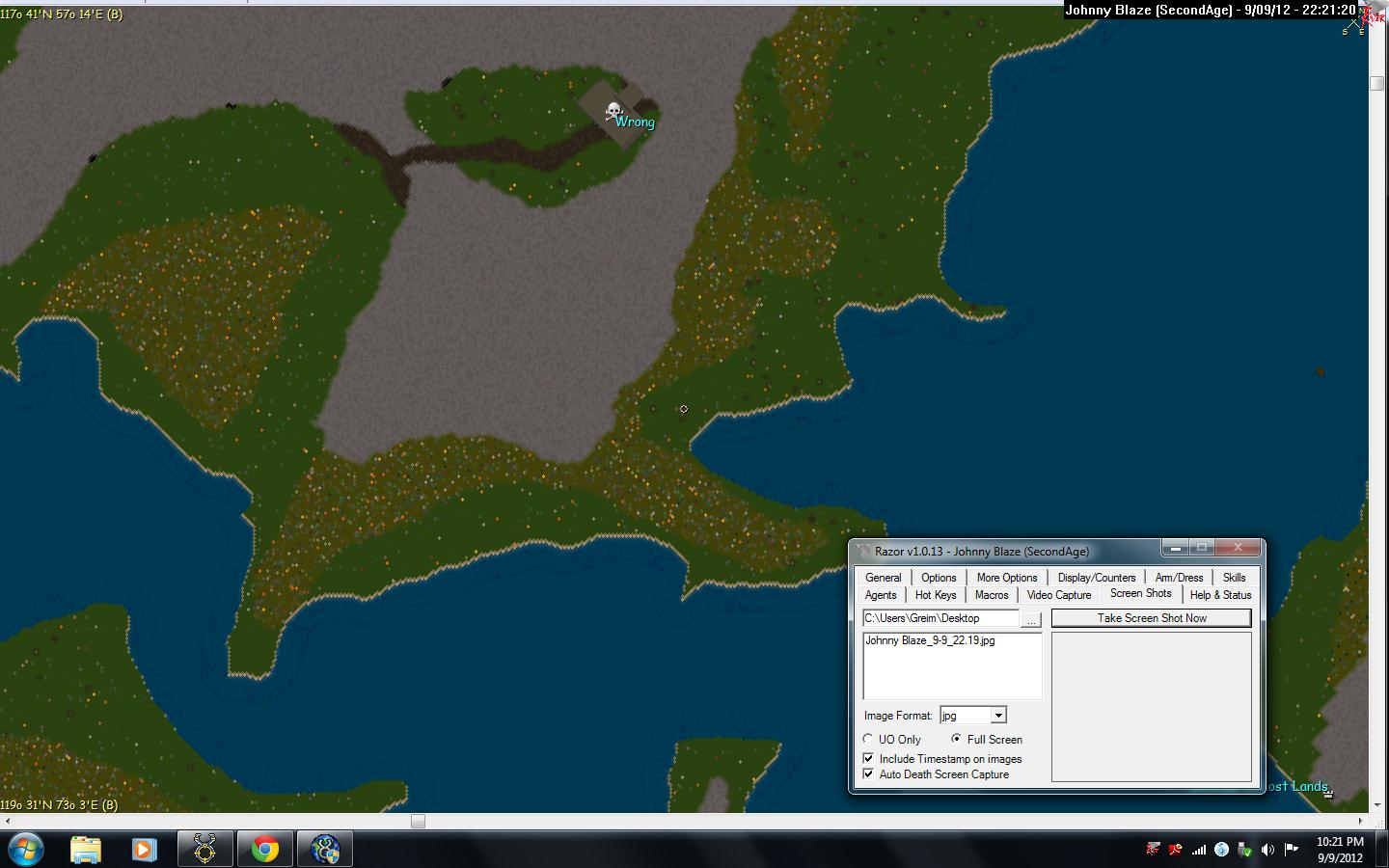Click the wireless signal bars tray icon
The image size is (1389, 868).
click(x=1199, y=850)
